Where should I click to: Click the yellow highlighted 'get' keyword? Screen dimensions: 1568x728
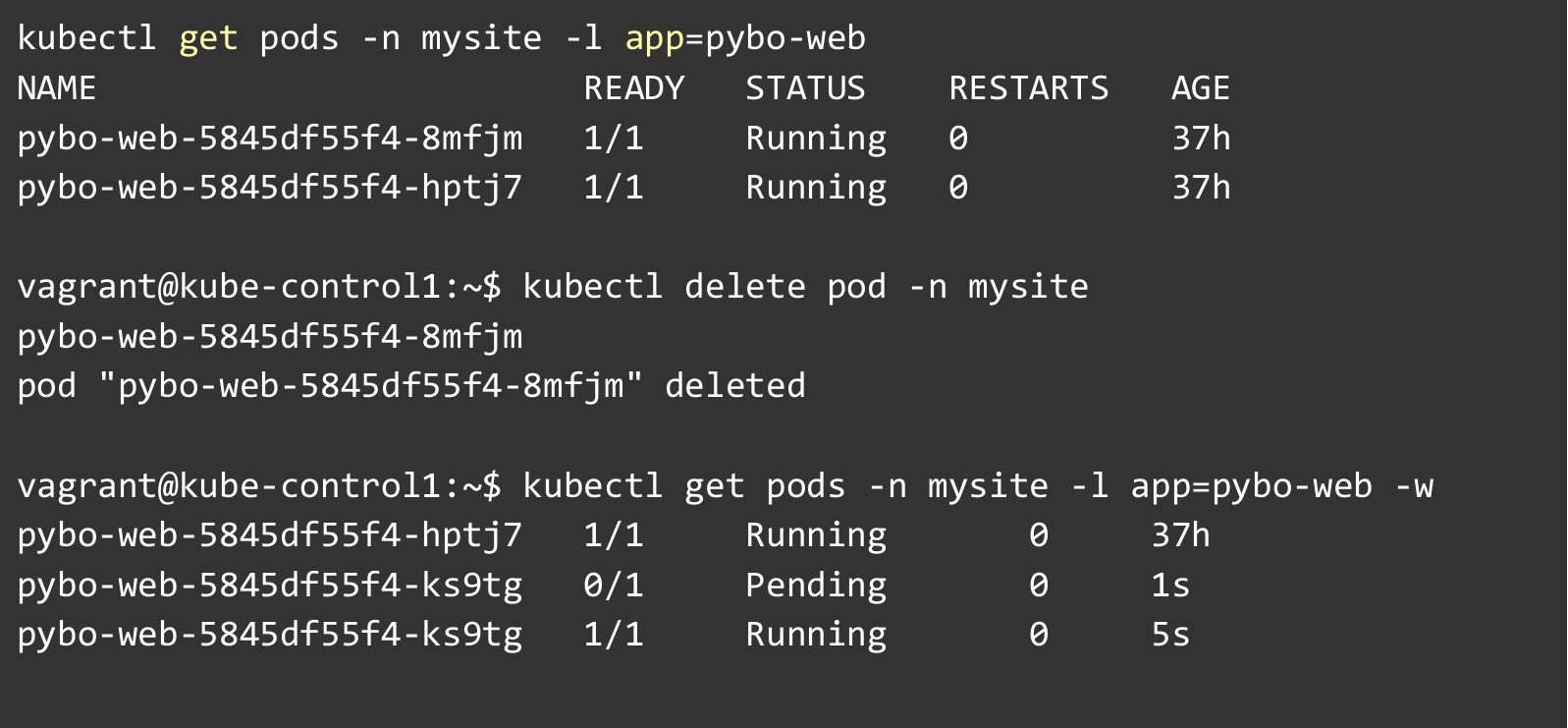pyautogui.click(x=208, y=38)
